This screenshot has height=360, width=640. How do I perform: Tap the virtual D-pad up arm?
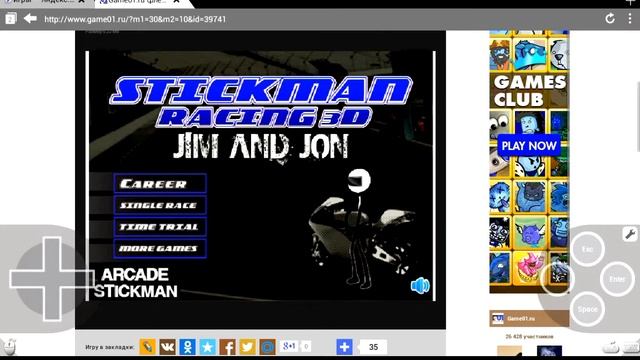click(52, 253)
